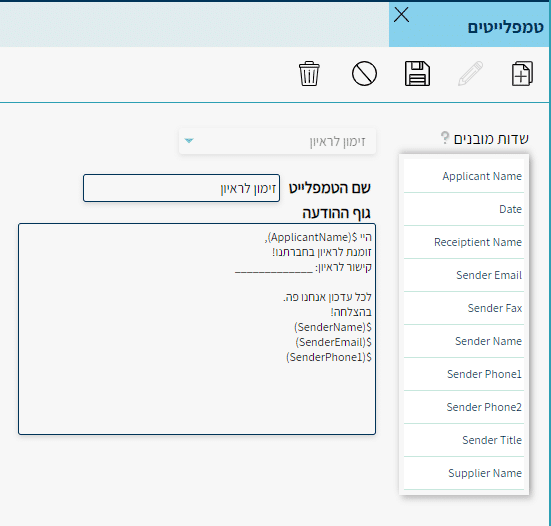Image resolution: width=551 pixels, height=526 pixels.
Task: Pick Sender Title from the list
Action: 464,440
